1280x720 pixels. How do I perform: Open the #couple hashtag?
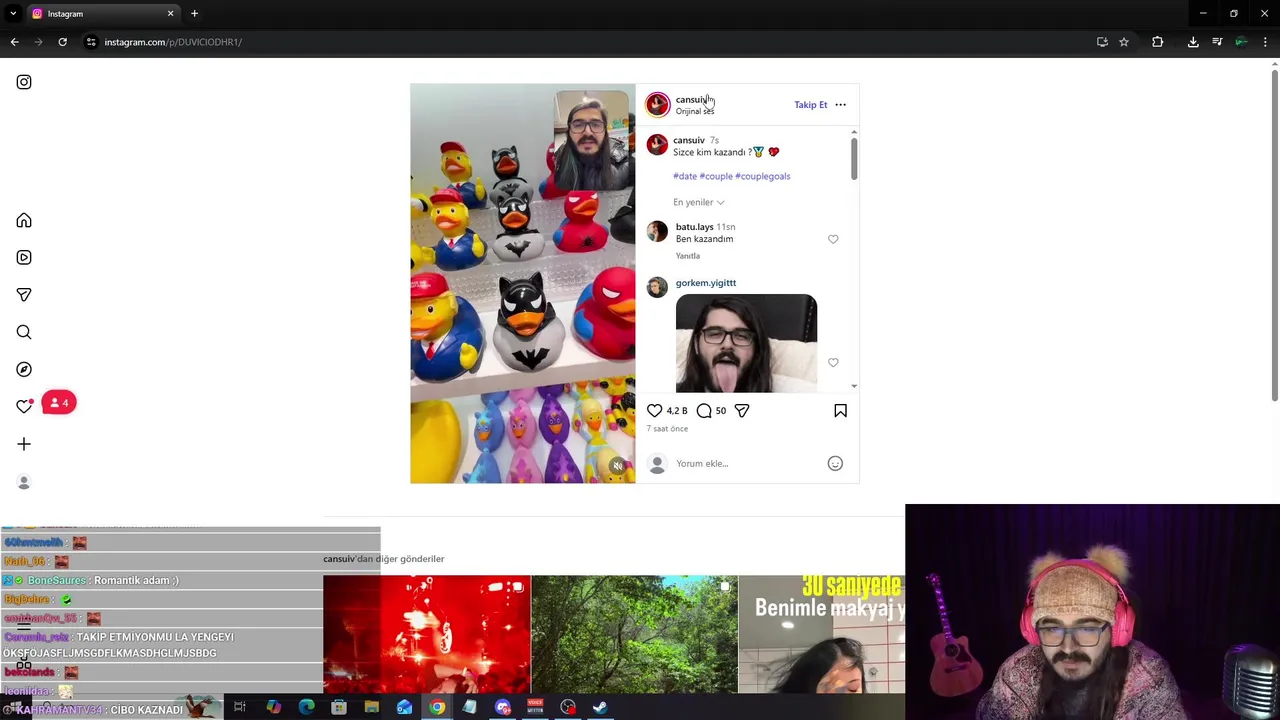[716, 176]
